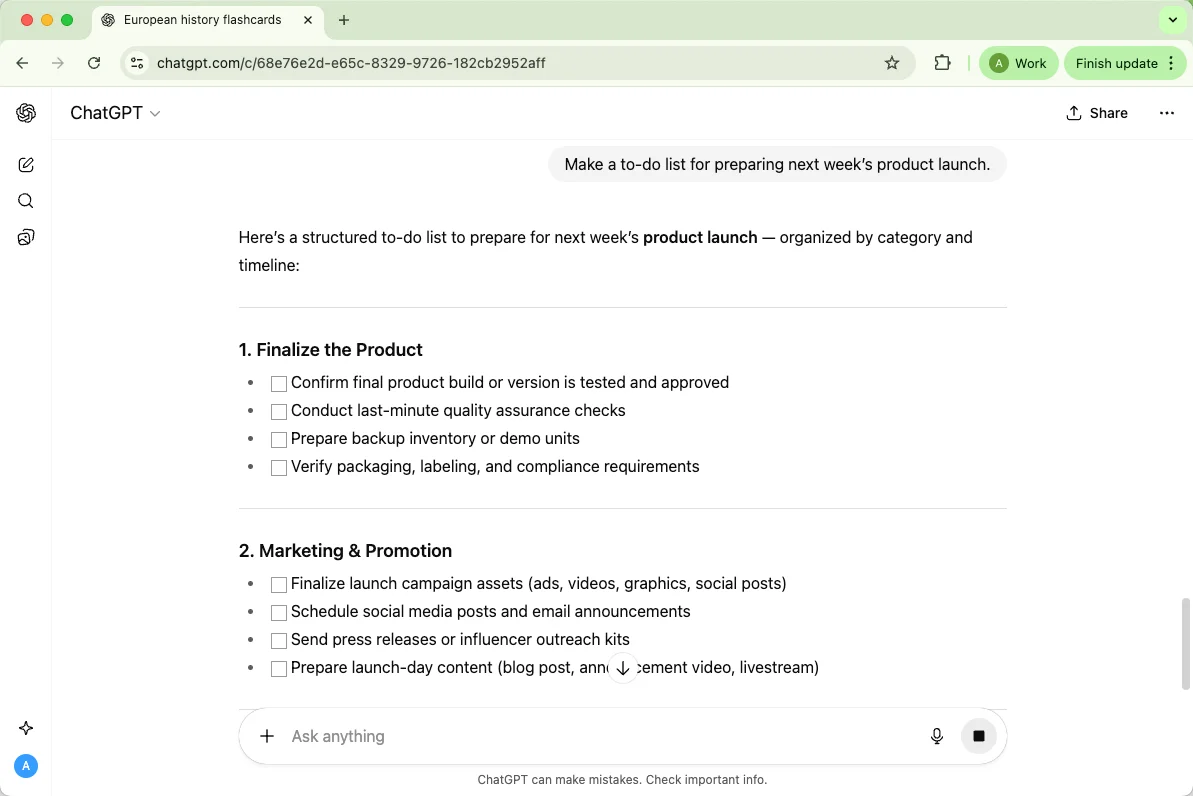
Task: Check 'Confirm final product build' checkbox
Action: tap(279, 383)
